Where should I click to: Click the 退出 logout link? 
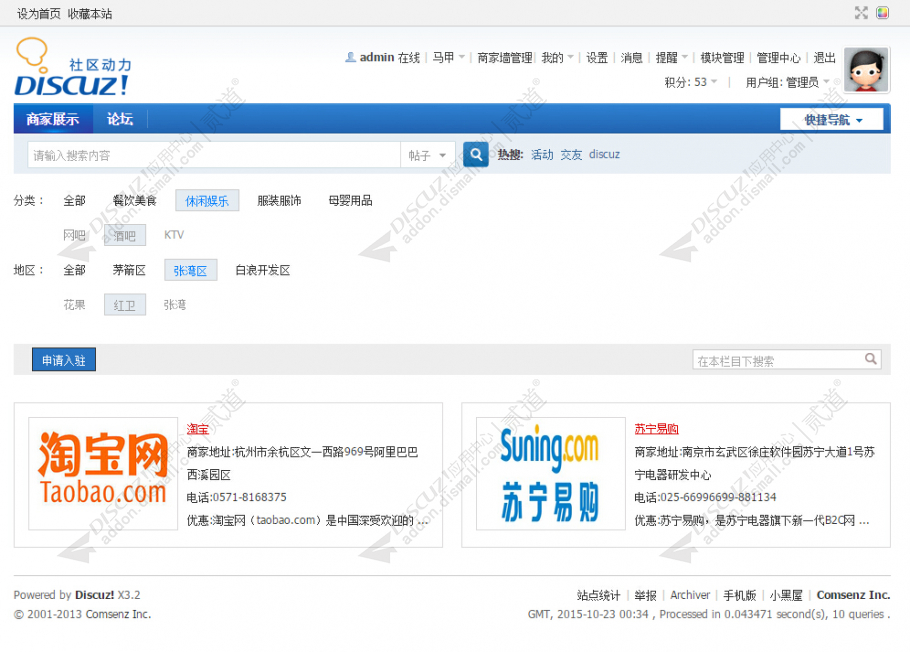[825, 57]
